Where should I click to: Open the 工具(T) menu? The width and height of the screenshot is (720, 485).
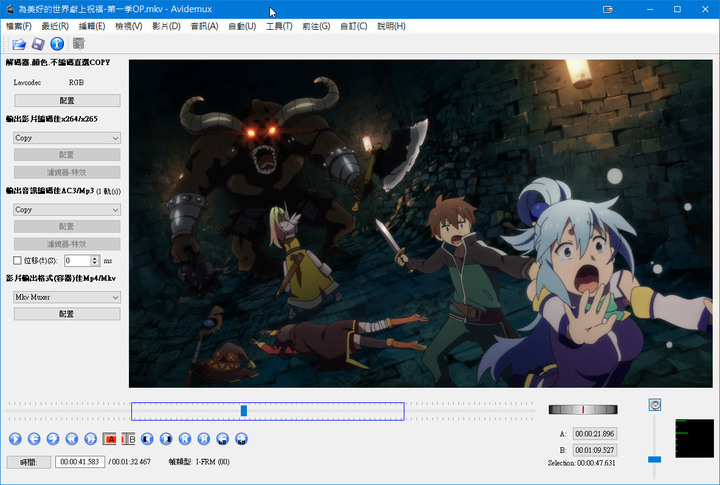pos(279,26)
